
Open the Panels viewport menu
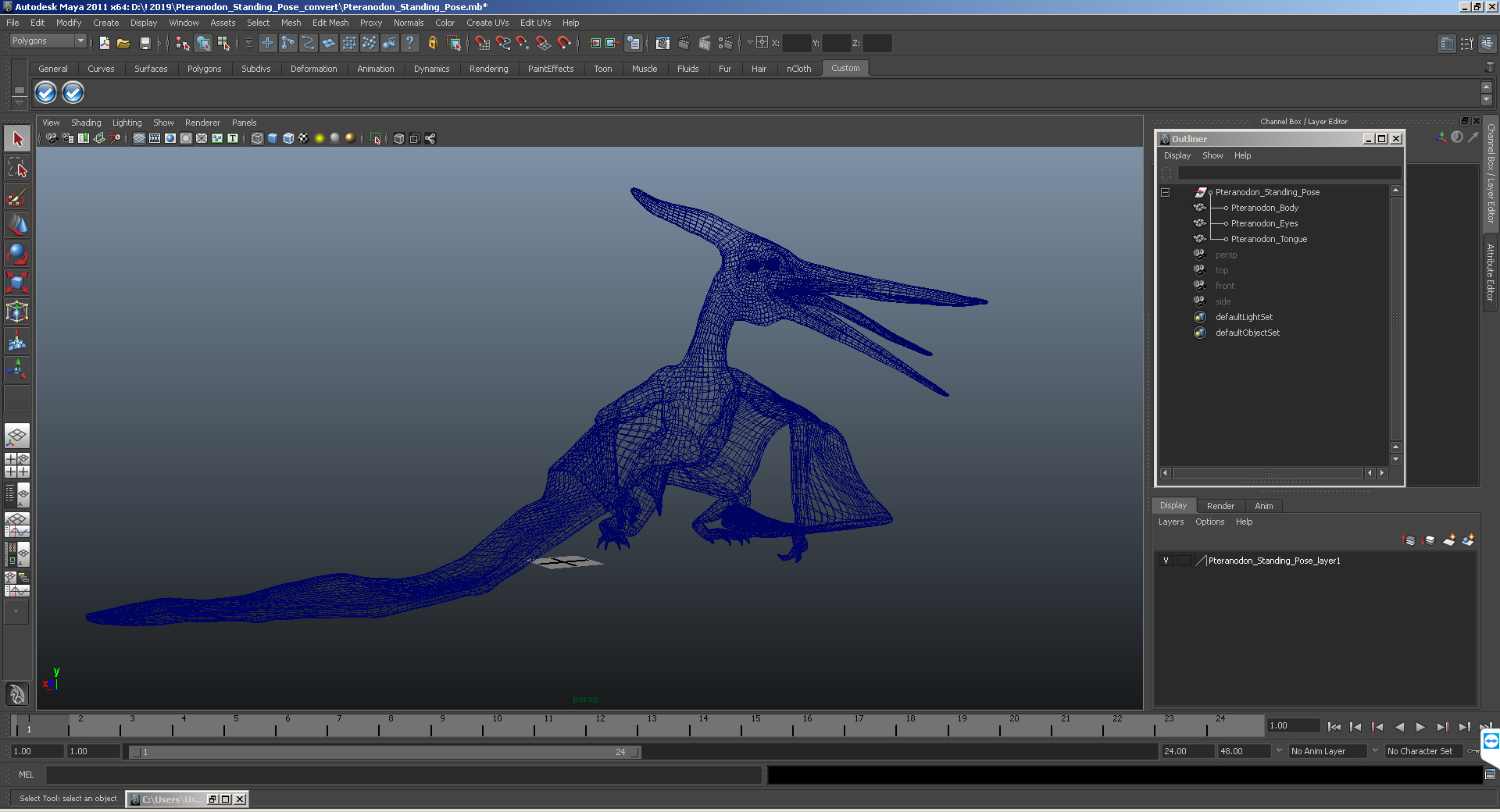point(244,123)
